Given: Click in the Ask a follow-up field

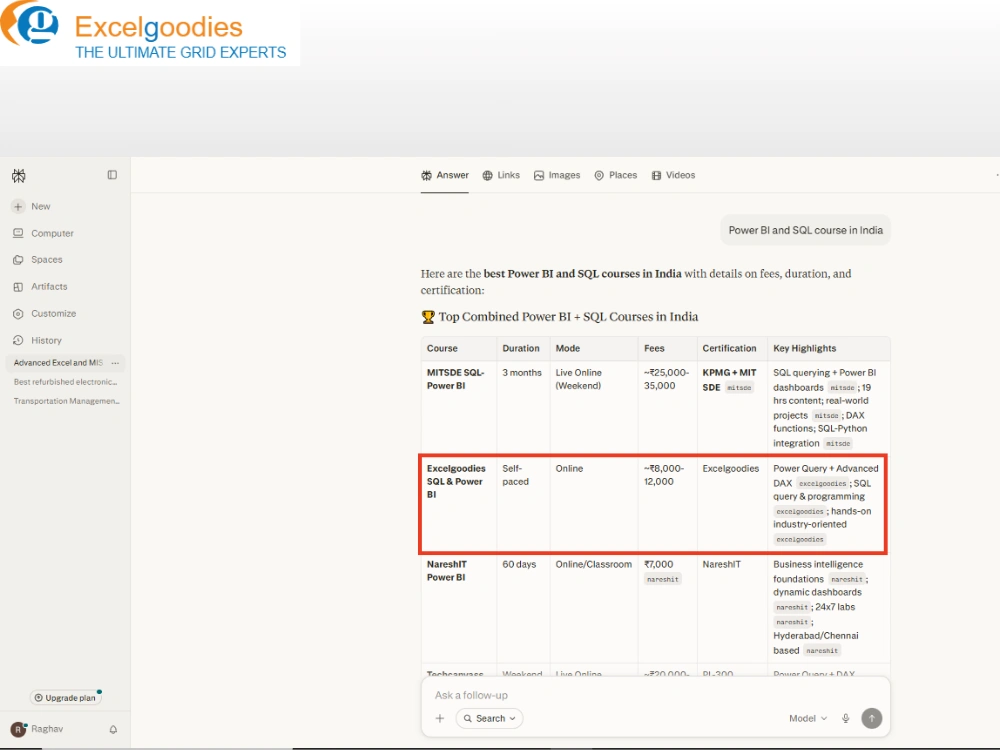Looking at the screenshot, I should 655,695.
